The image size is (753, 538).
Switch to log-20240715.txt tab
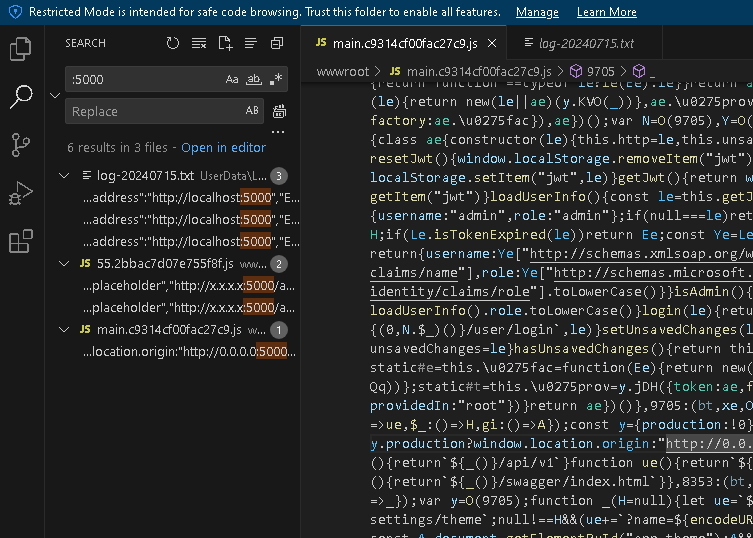[585, 43]
